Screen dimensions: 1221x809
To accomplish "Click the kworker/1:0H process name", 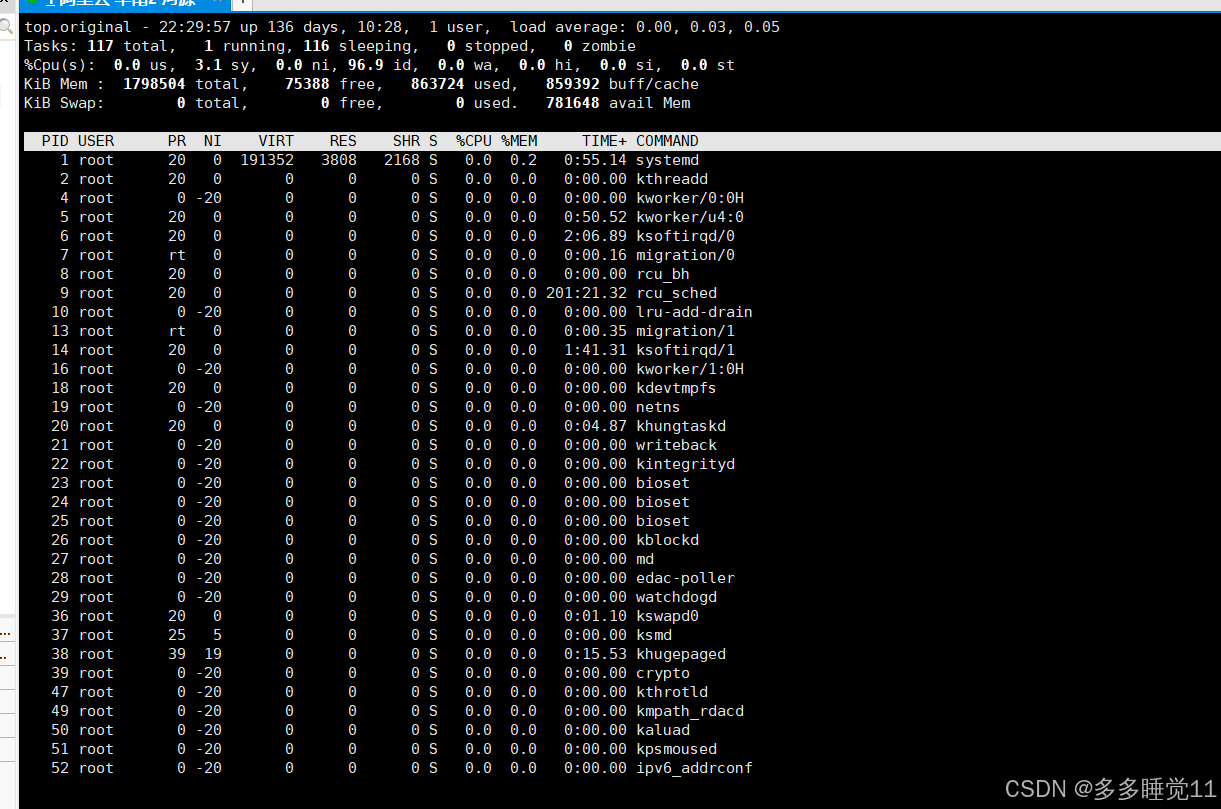I will [690, 369].
